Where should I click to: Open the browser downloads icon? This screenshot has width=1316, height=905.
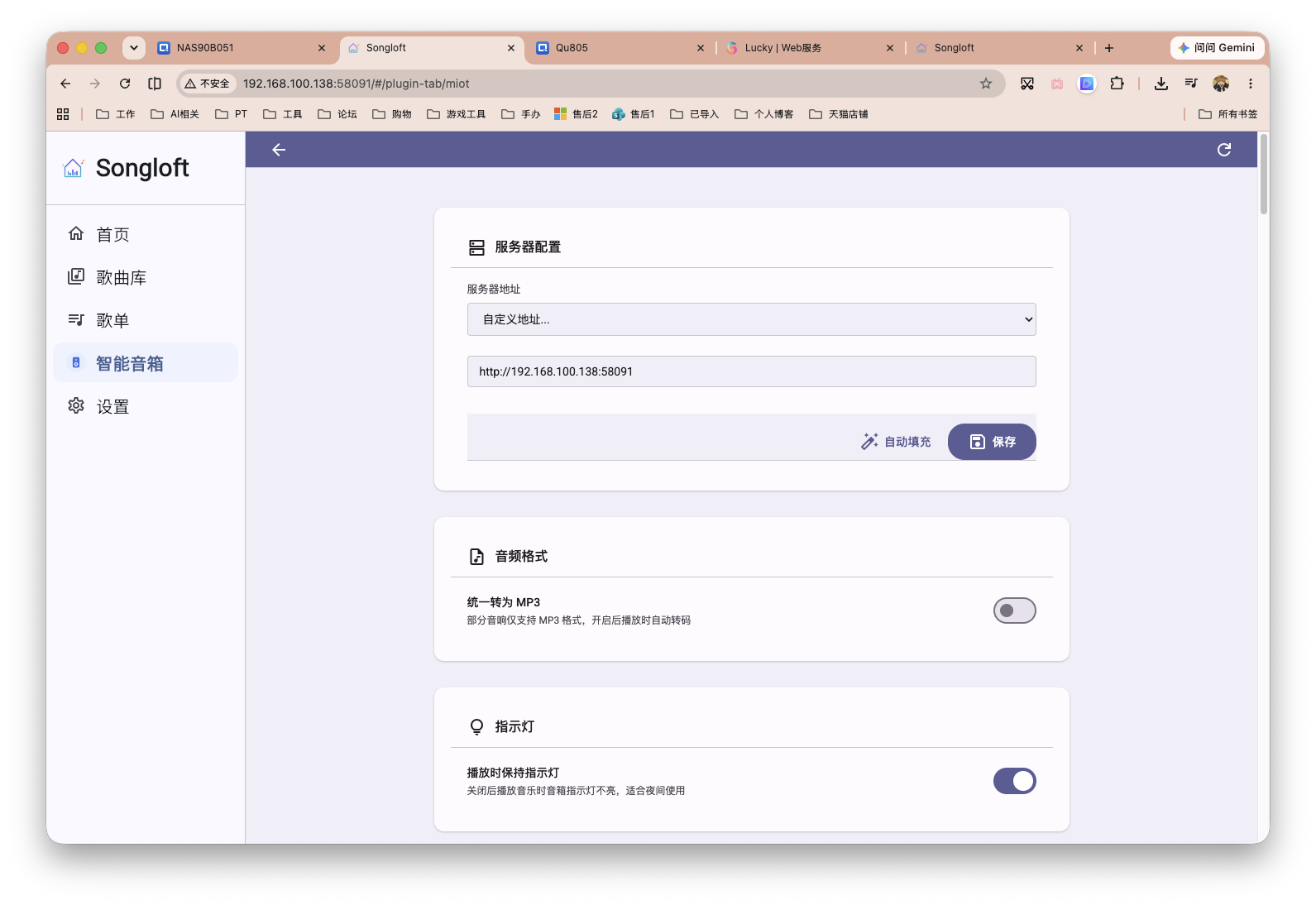tap(1161, 84)
